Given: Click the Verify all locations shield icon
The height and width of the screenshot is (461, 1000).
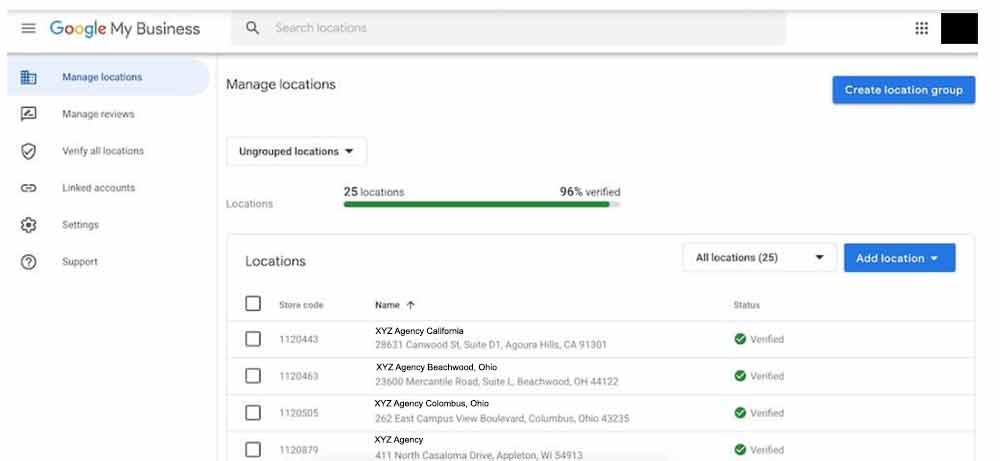Looking at the screenshot, I should point(28,151).
